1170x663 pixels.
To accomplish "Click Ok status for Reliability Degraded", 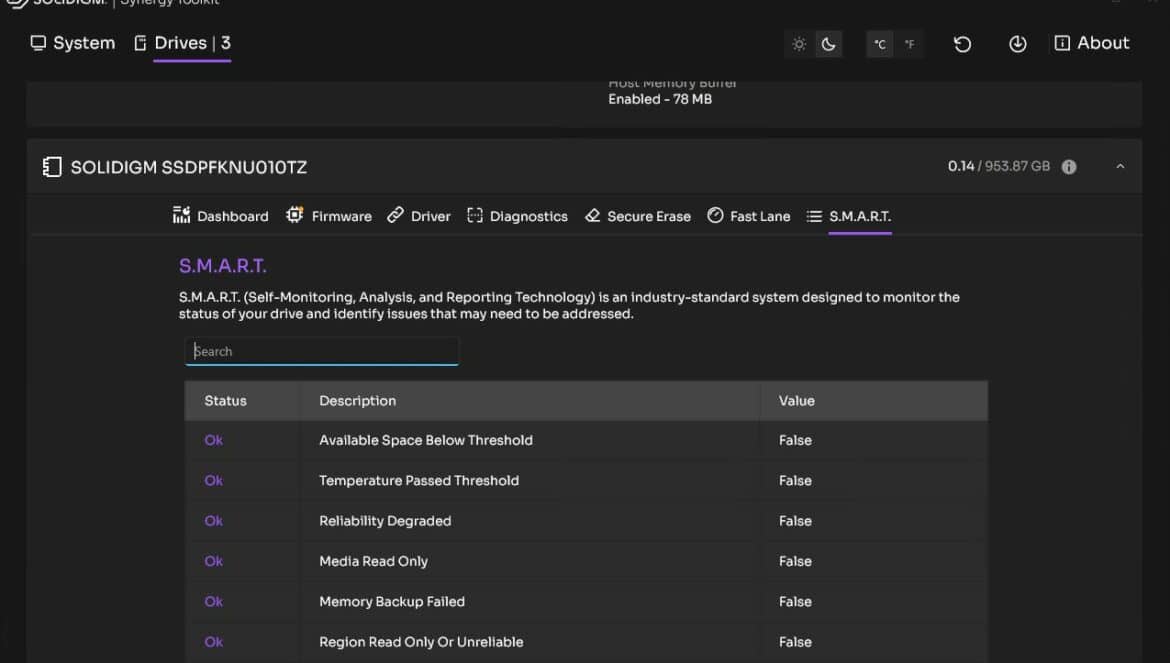I will (213, 521).
